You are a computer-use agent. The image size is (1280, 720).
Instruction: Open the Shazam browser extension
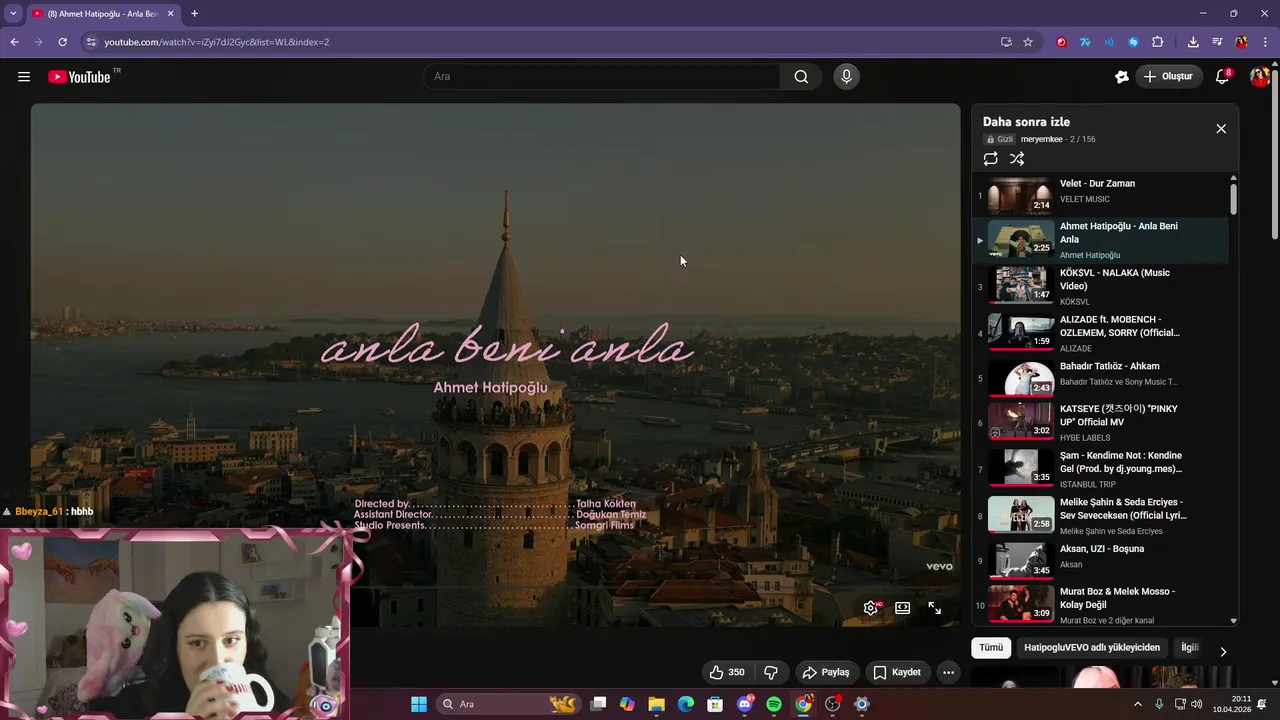pos(1133,42)
